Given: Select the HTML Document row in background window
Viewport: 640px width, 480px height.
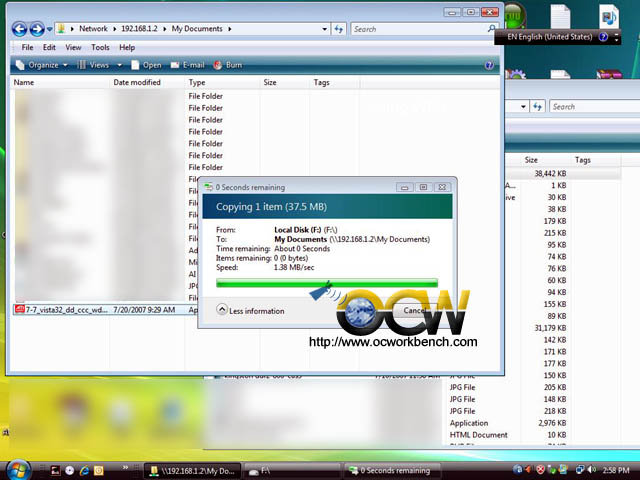Looking at the screenshot, I should point(508,435).
